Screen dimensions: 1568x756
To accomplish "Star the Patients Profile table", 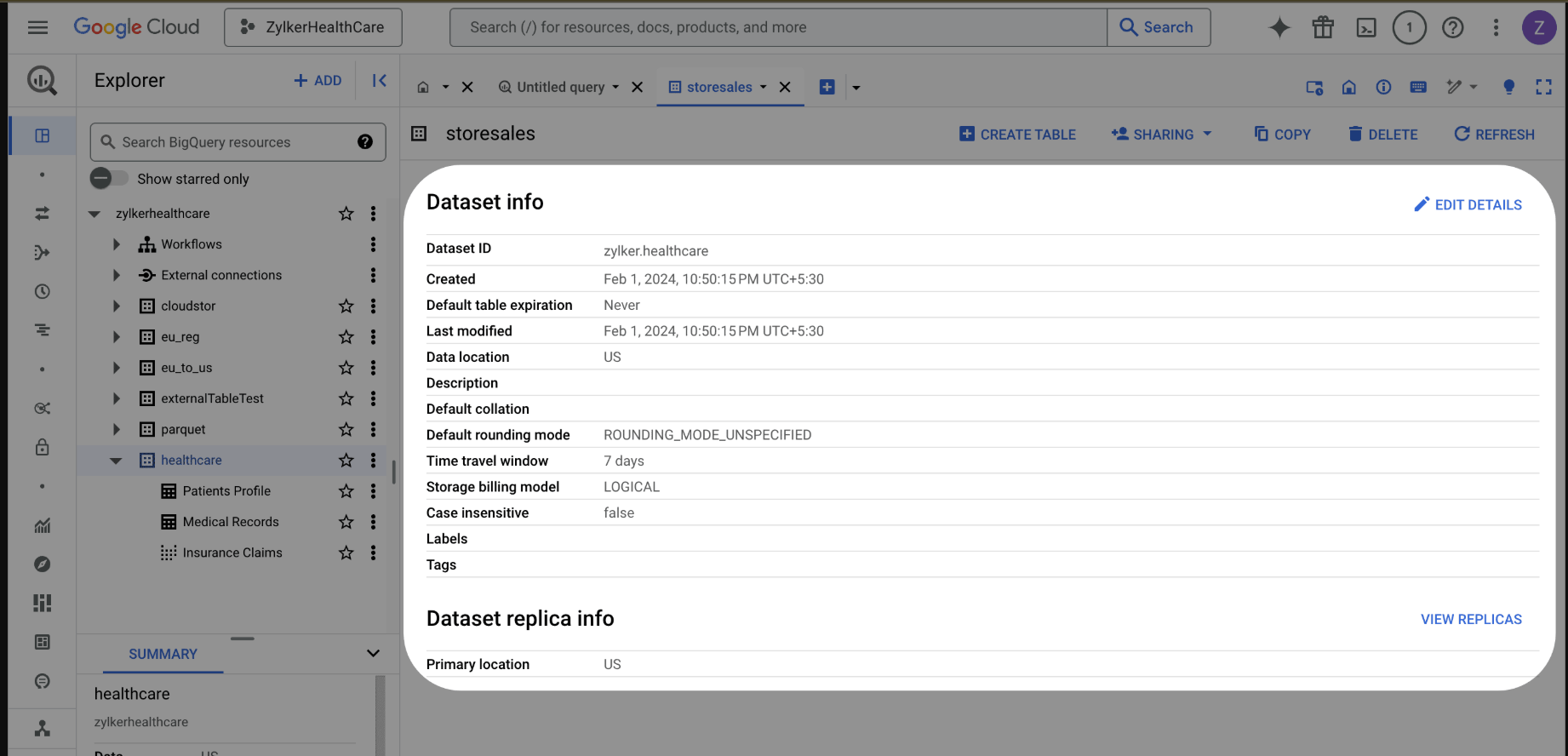I will pos(346,491).
